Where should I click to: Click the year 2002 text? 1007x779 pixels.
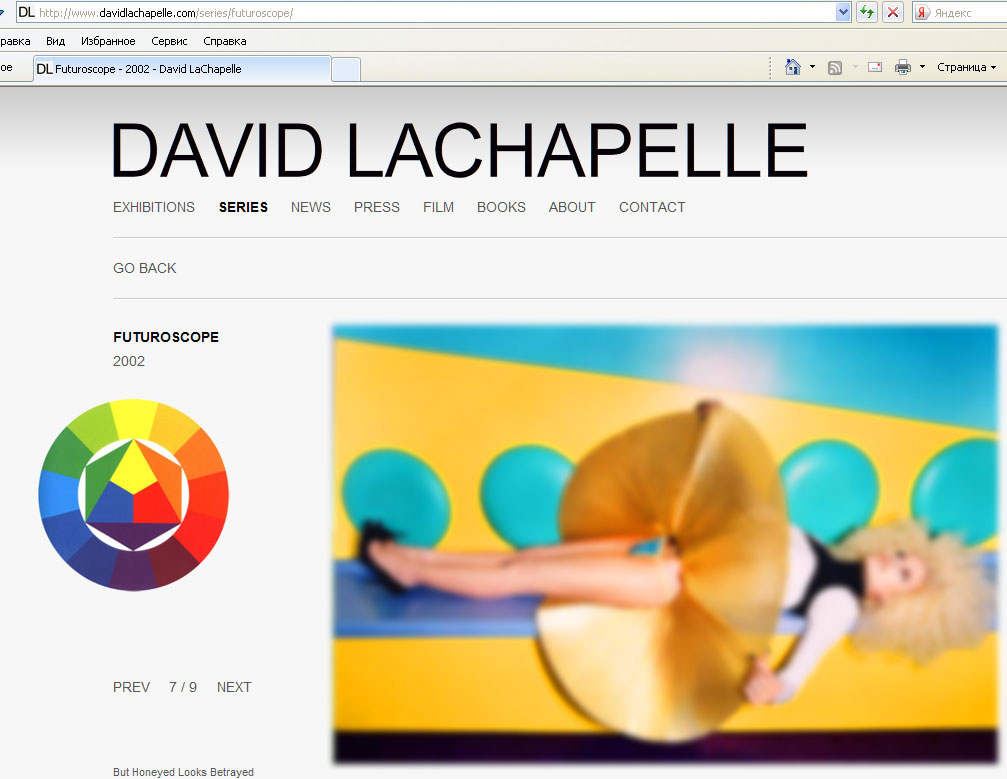pyautogui.click(x=129, y=361)
